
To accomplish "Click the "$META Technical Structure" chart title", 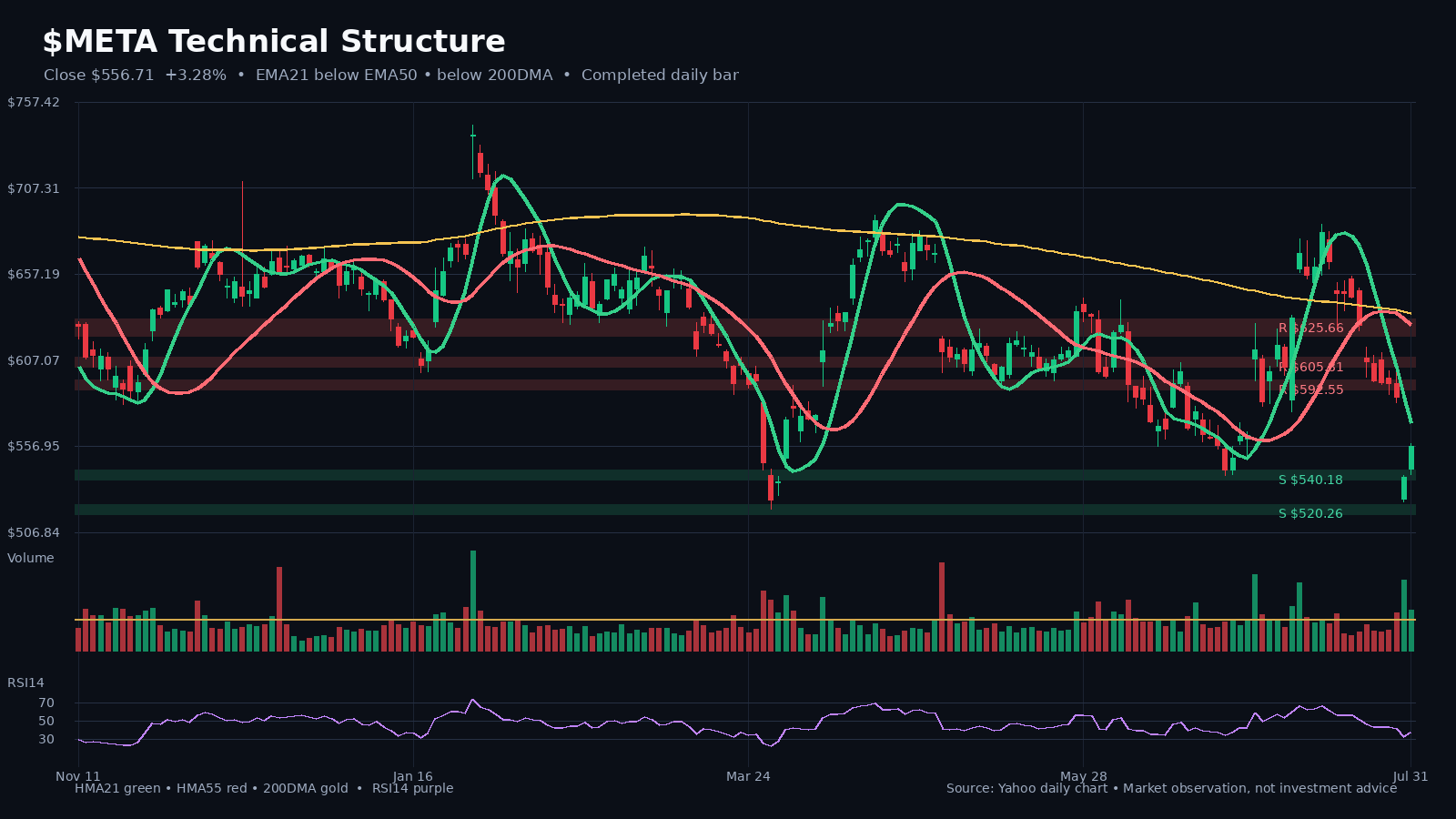I will coord(274,42).
